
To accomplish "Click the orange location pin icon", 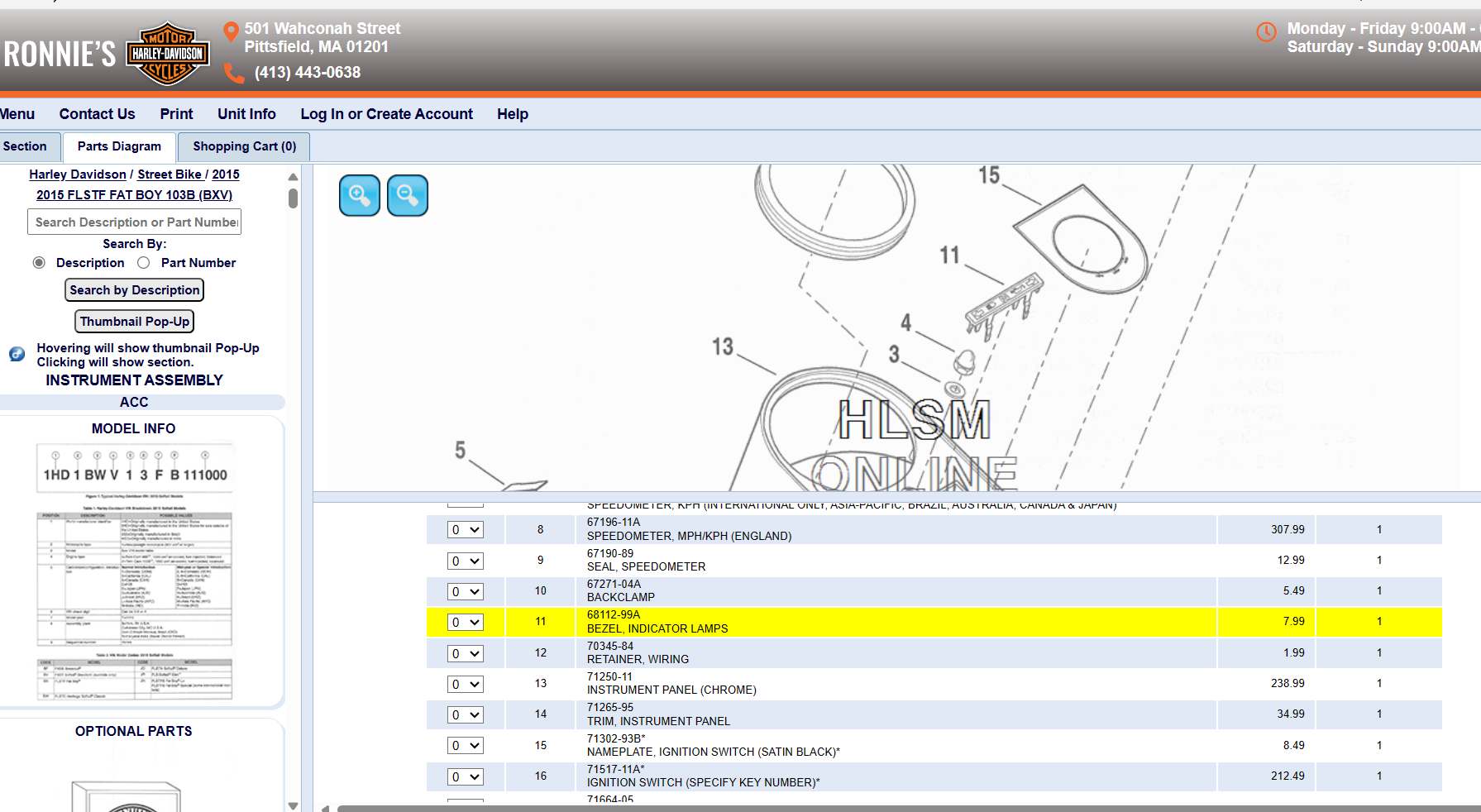I will click(x=232, y=31).
